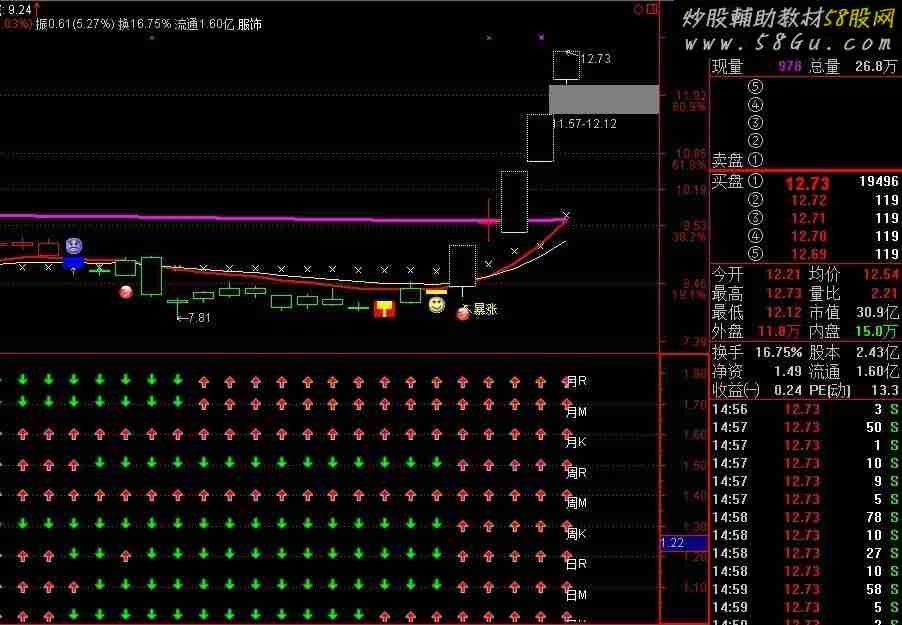Click the bid price 12.69

coord(808,254)
